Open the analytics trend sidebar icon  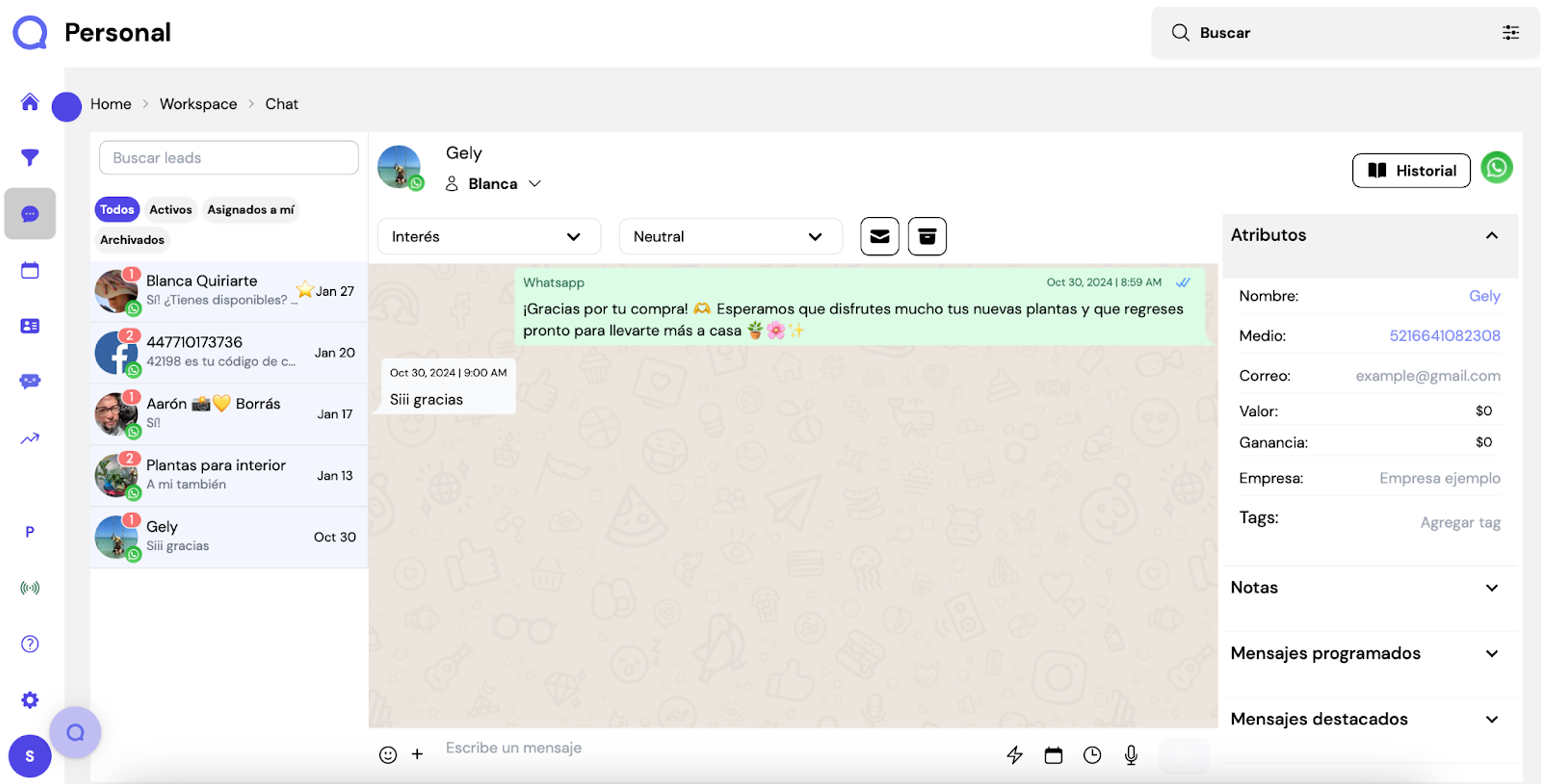click(30, 439)
